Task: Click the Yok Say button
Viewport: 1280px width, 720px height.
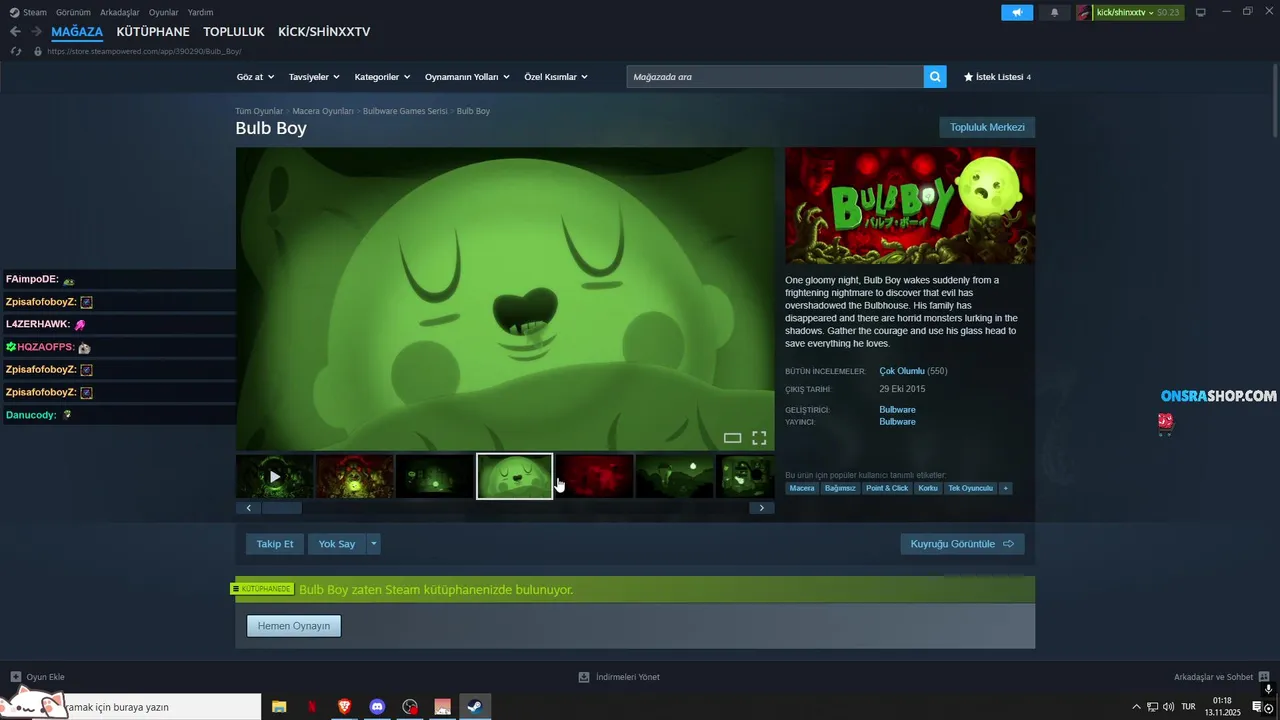Action: pyautogui.click(x=337, y=544)
